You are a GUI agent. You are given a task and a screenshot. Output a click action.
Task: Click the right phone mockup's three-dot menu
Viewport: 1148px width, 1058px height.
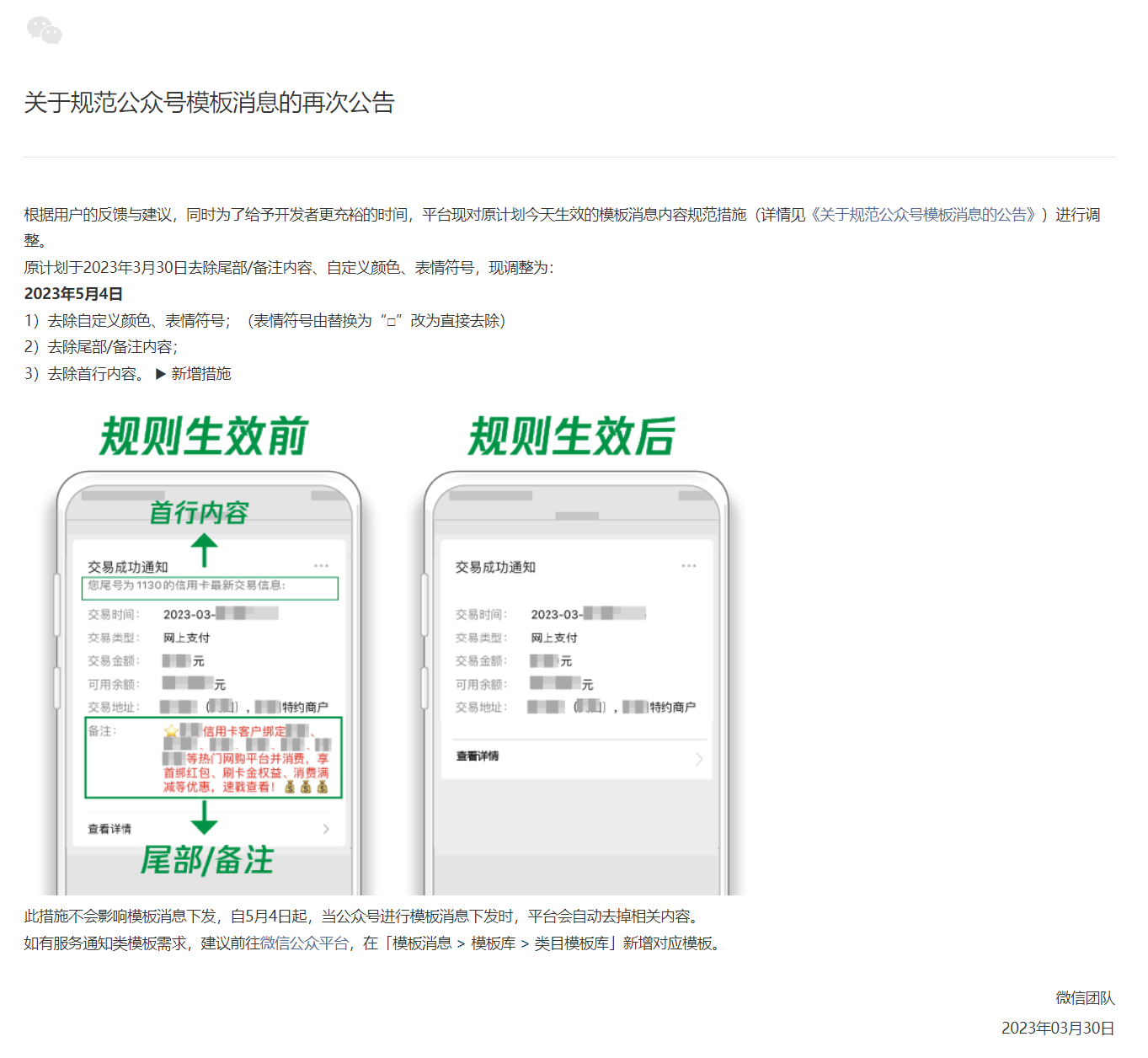click(689, 566)
